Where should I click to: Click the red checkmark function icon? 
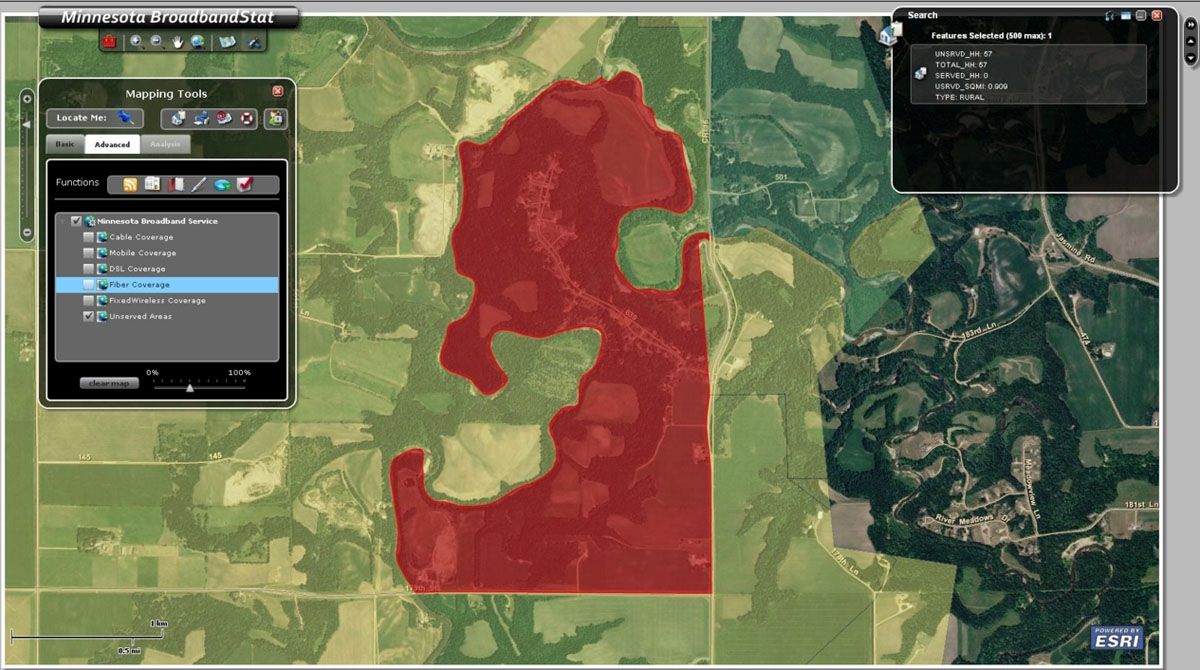[x=245, y=184]
